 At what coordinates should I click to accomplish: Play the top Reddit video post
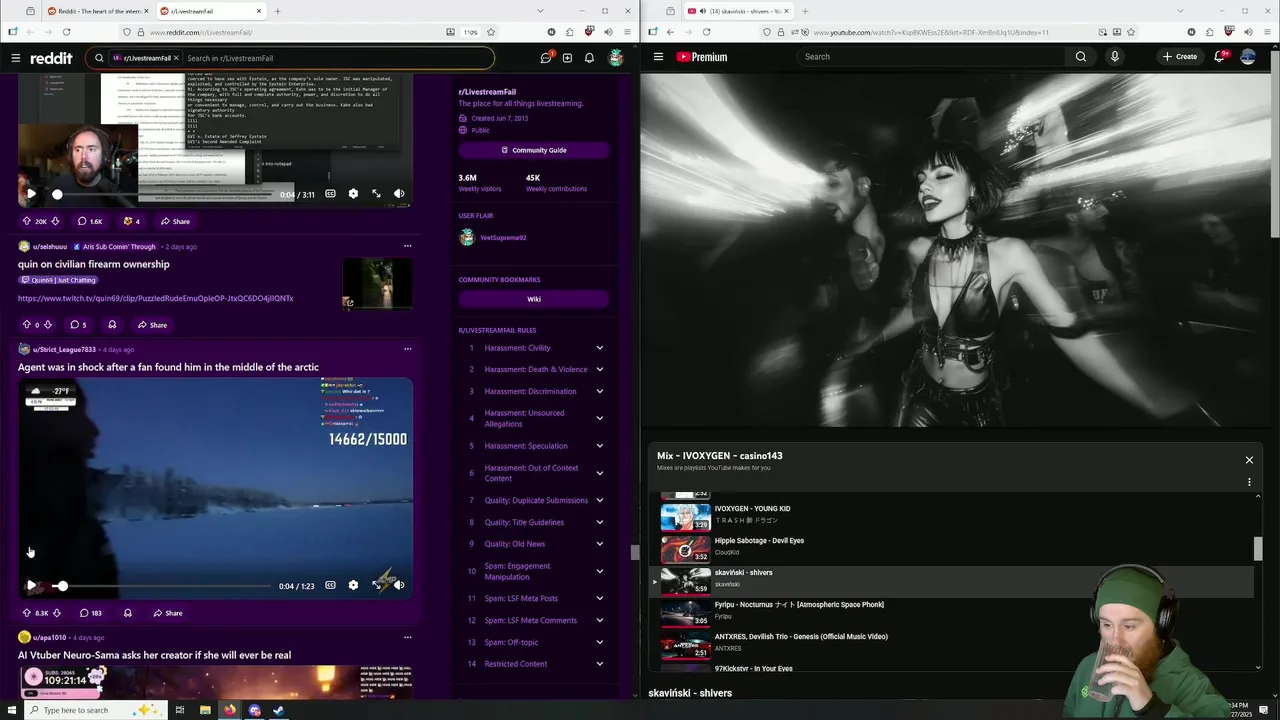click(x=31, y=194)
